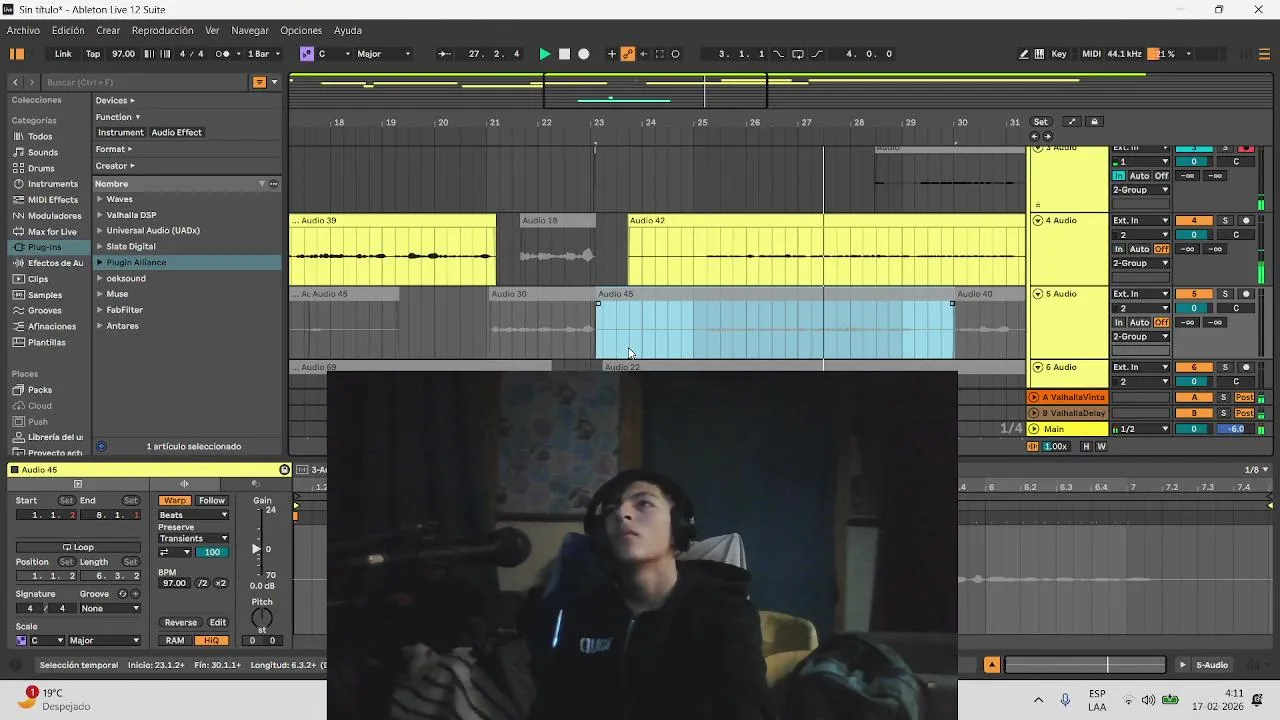Open the root note C dropdown in control bar

coord(334,54)
